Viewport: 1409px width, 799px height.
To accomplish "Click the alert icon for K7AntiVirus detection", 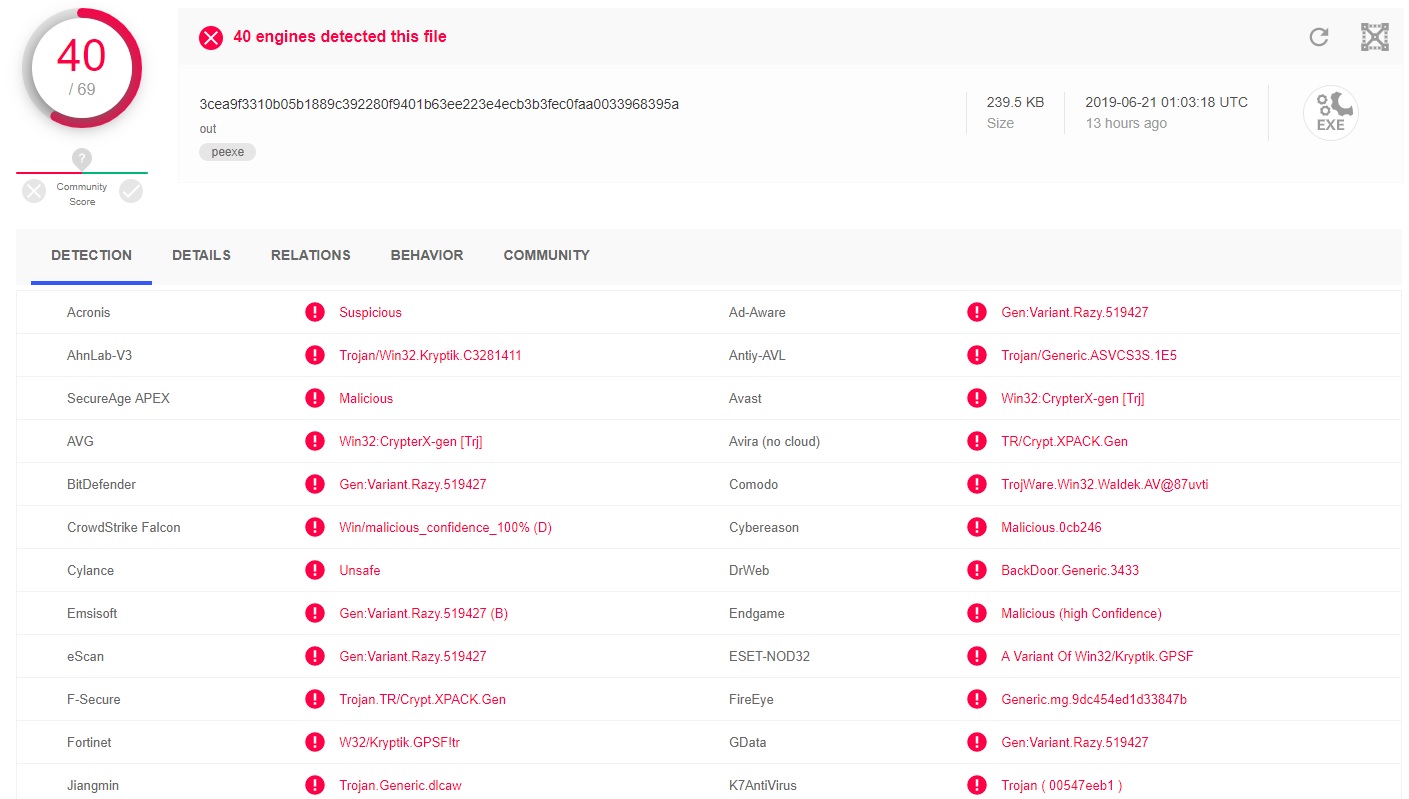I will pos(977,785).
